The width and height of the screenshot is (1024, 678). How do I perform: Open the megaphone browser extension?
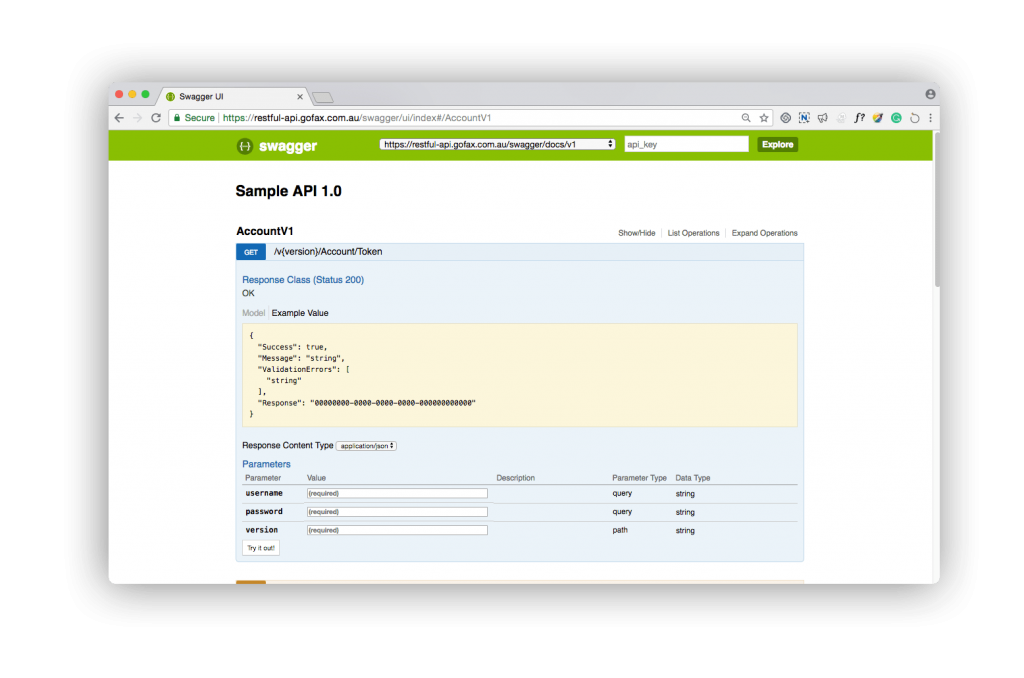pyautogui.click(x=822, y=118)
